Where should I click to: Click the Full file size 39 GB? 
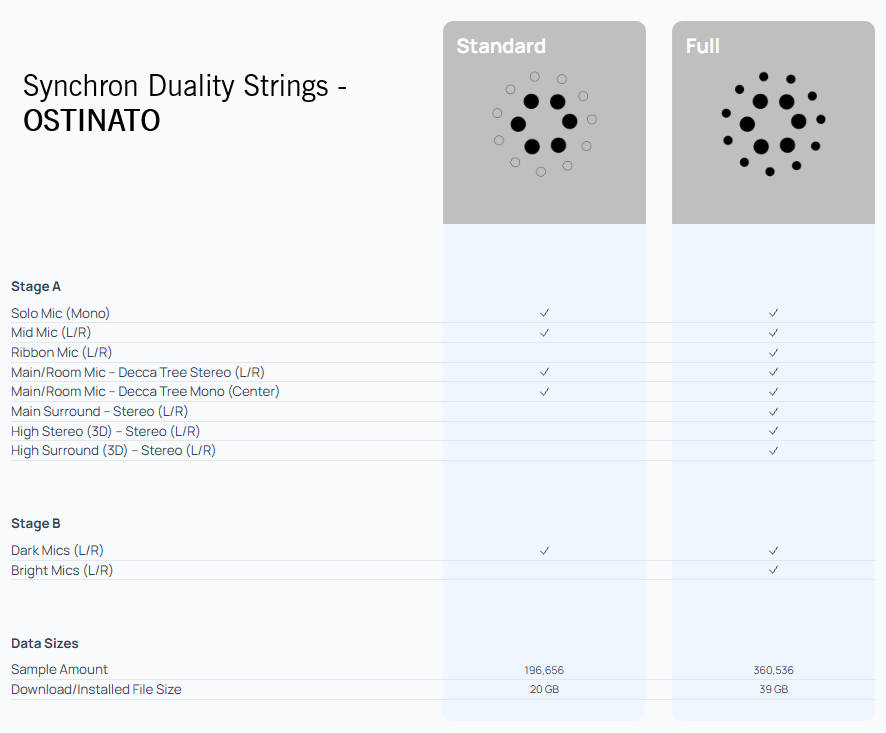click(x=773, y=690)
